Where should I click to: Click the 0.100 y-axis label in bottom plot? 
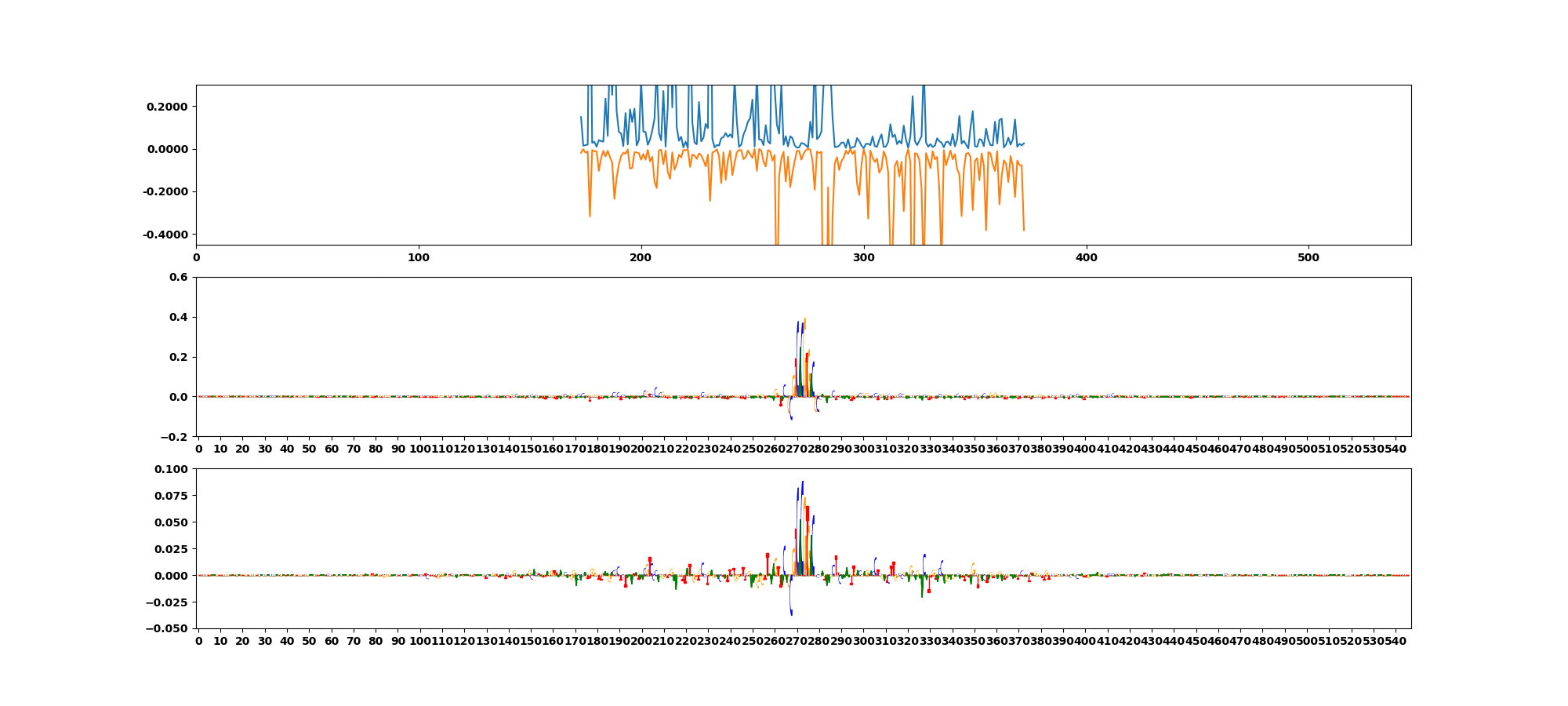click(x=170, y=469)
